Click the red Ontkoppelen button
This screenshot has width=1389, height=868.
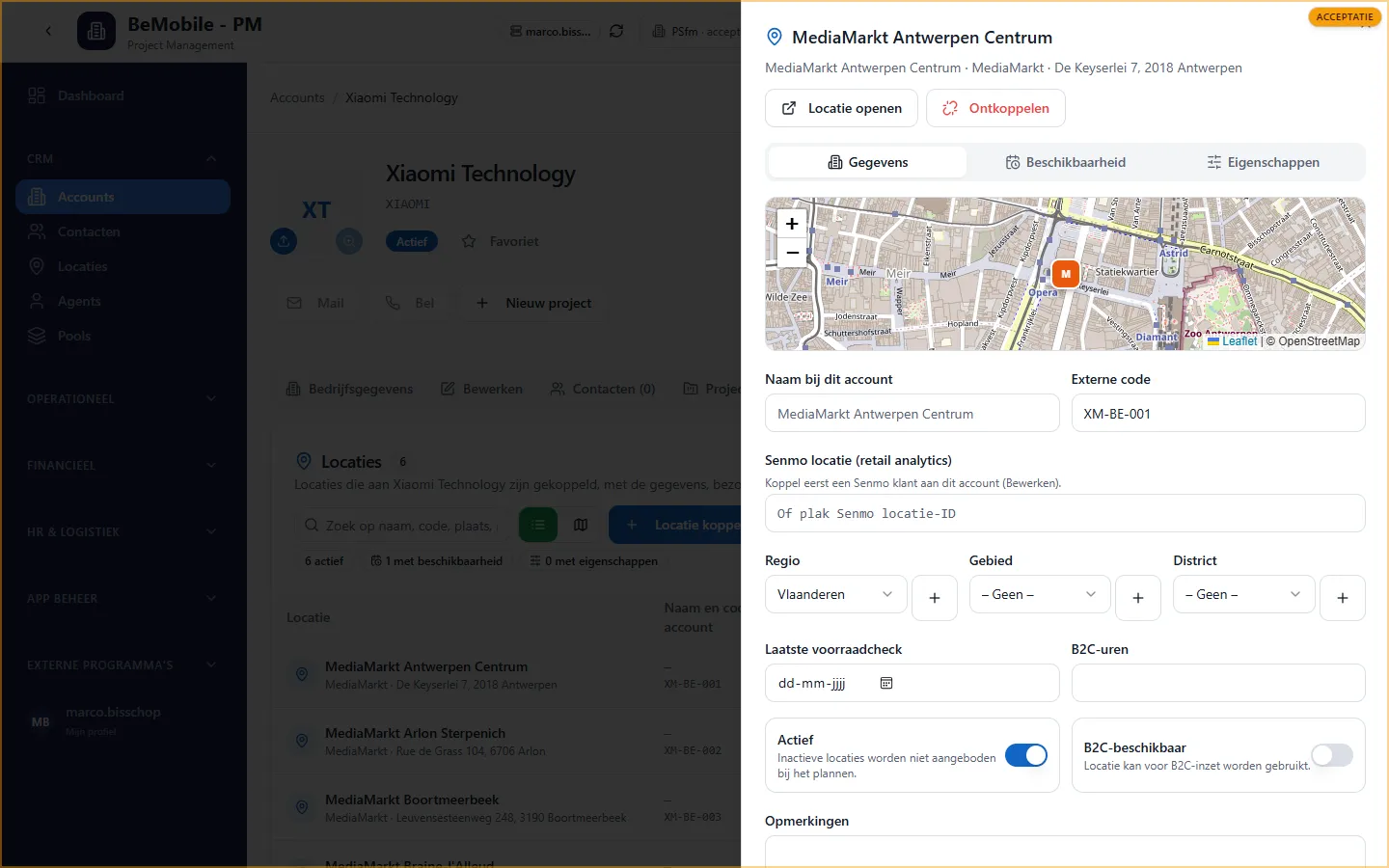coord(995,108)
